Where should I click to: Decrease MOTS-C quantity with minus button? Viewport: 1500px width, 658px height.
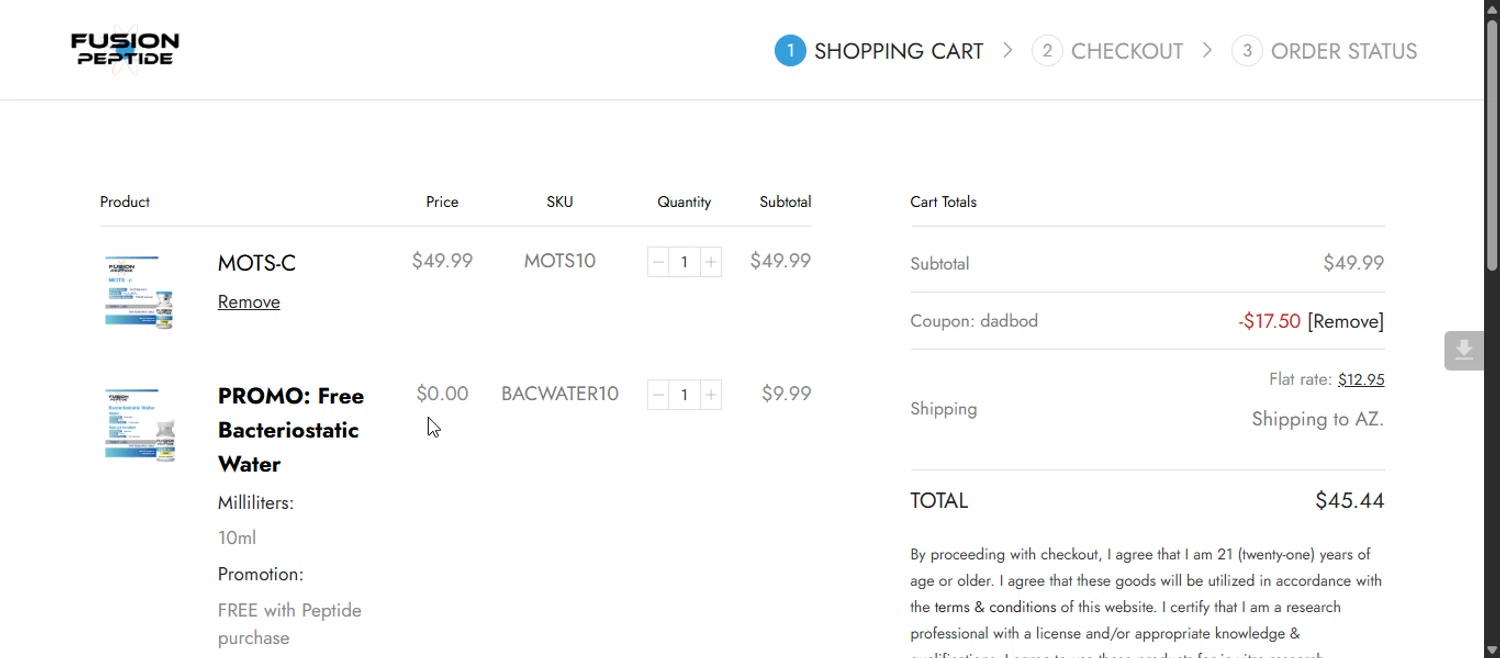point(658,262)
